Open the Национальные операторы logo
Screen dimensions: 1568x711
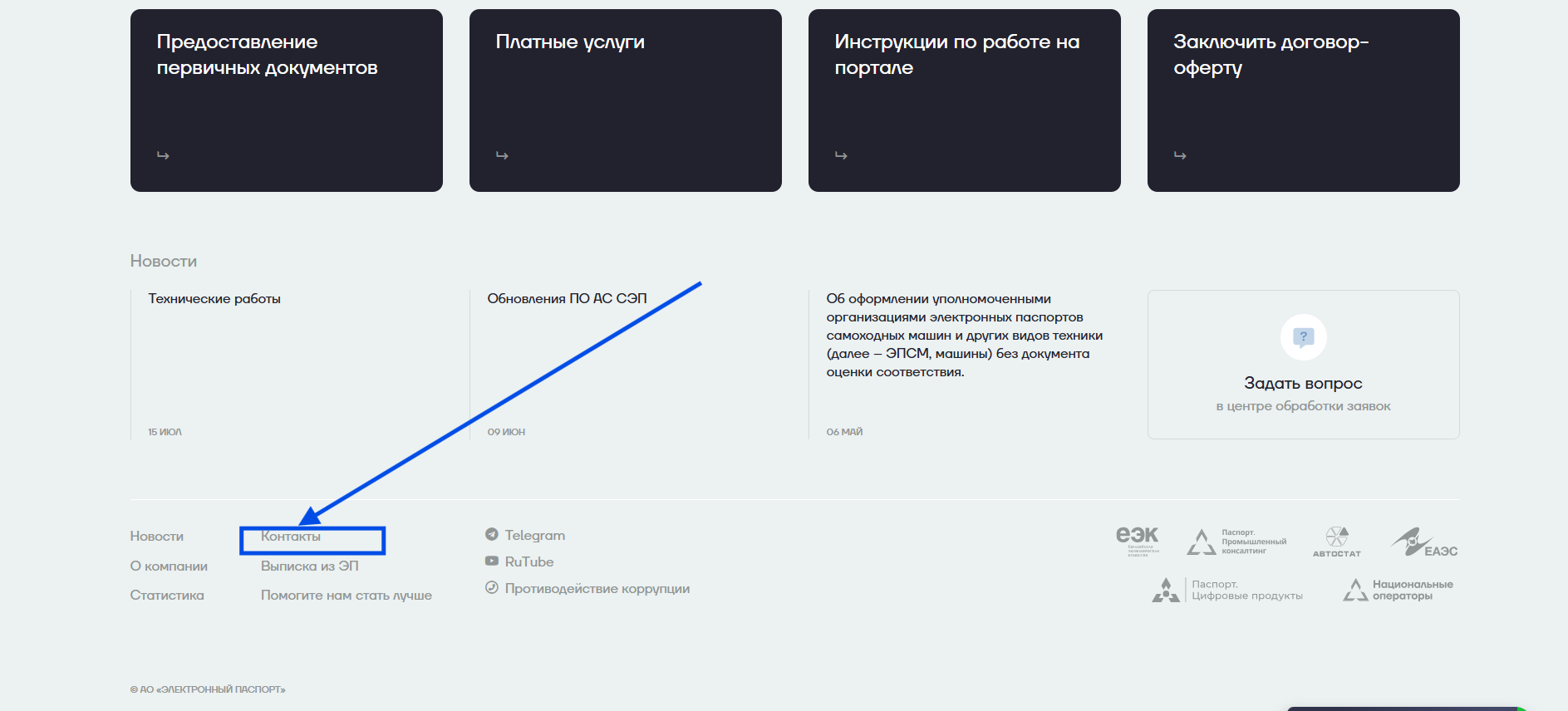[x=1398, y=591]
